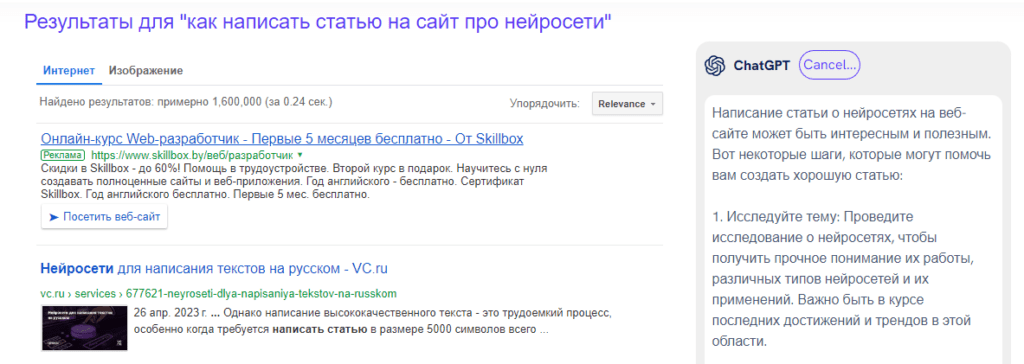The image size is (1024, 364).
Task: Expand the small arrow next to skillbox.by URL
Action: click(300, 156)
